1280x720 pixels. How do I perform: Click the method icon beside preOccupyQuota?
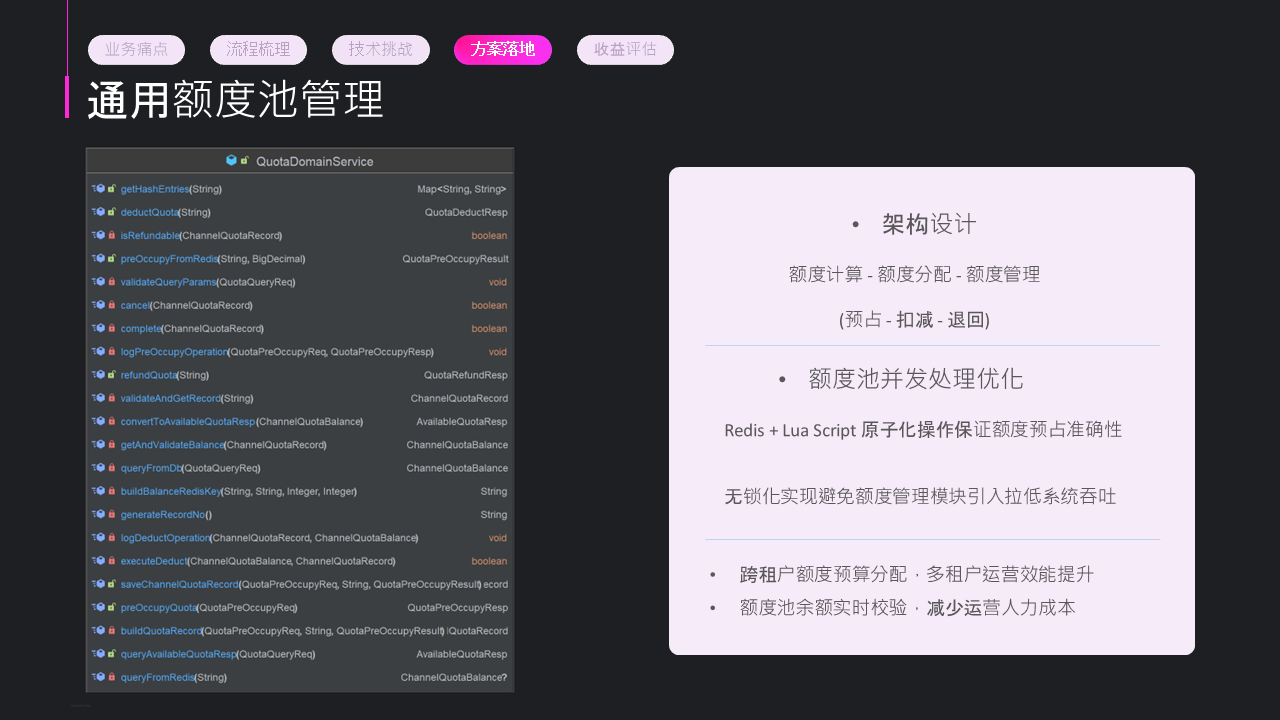click(100, 607)
